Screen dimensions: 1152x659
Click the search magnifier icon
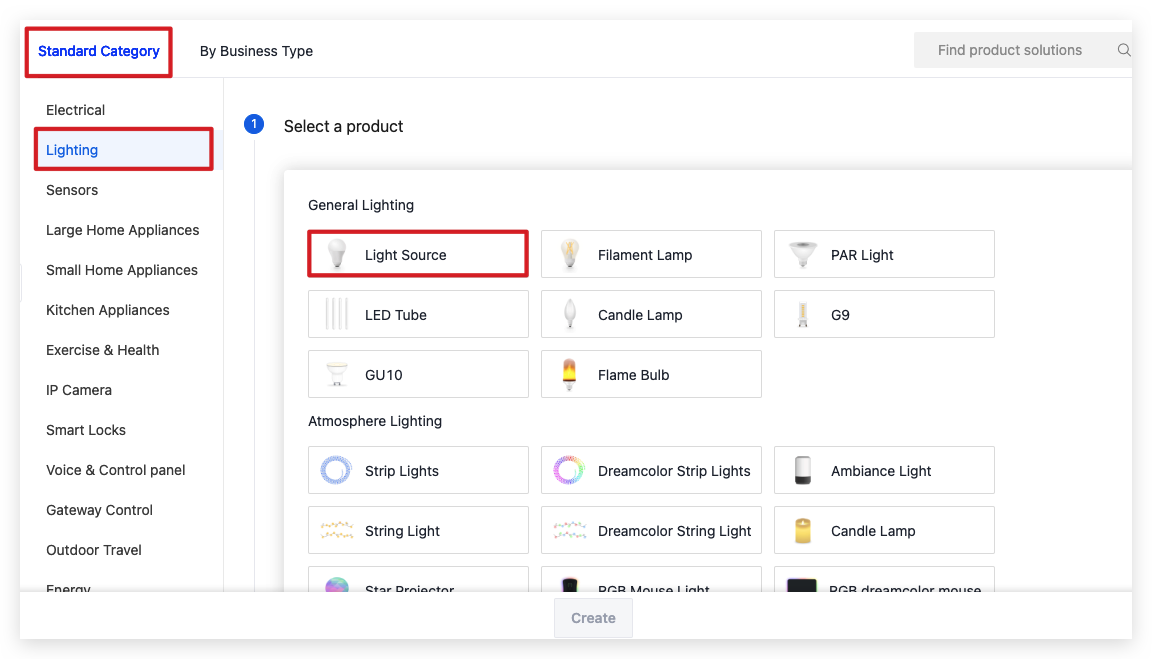coord(1123,49)
